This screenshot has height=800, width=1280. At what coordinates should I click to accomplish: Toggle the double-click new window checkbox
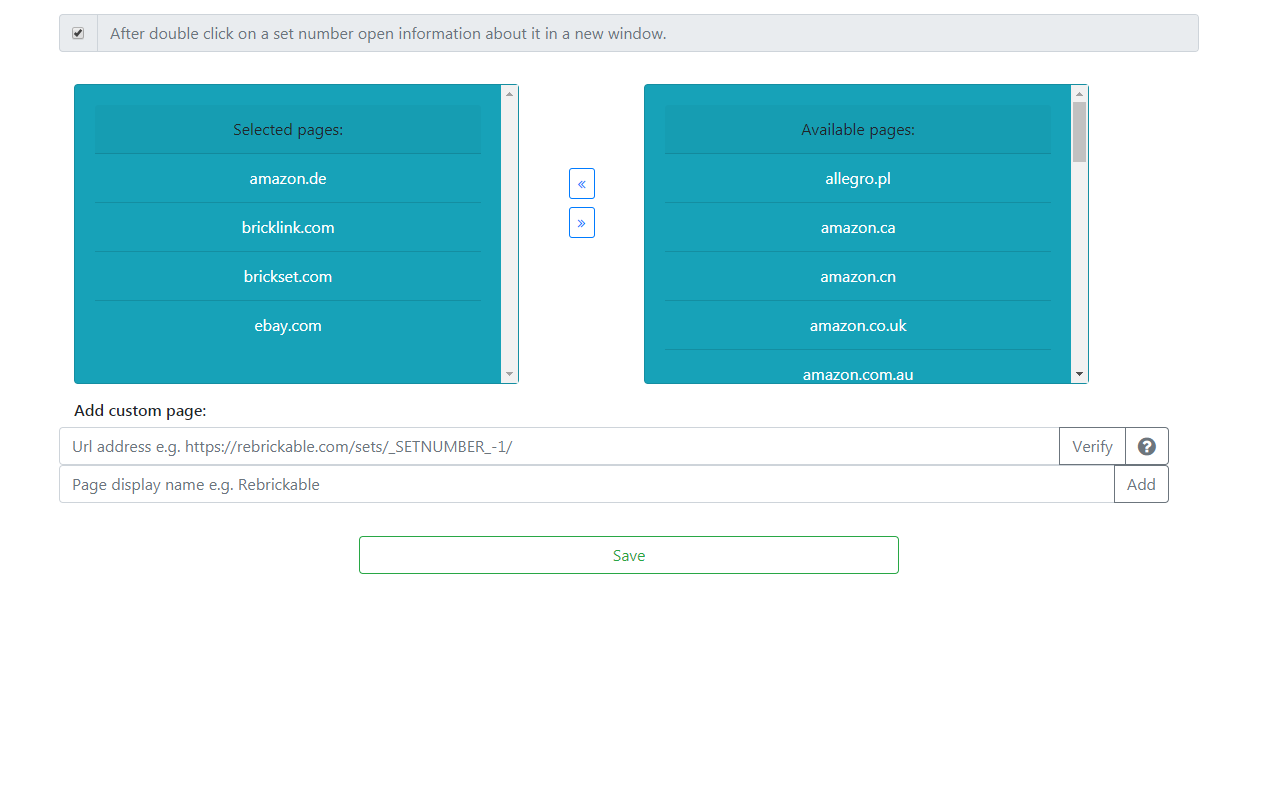pyautogui.click(x=78, y=33)
